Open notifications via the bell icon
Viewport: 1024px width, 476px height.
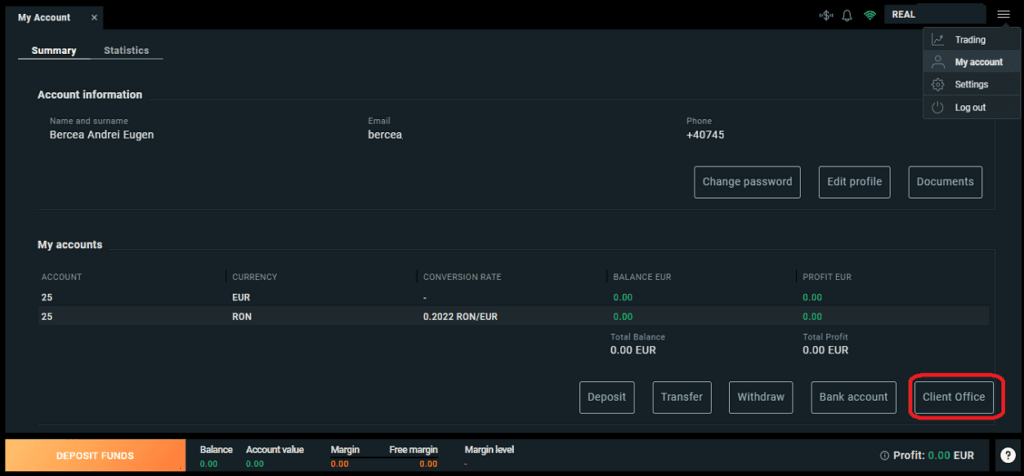(x=847, y=15)
